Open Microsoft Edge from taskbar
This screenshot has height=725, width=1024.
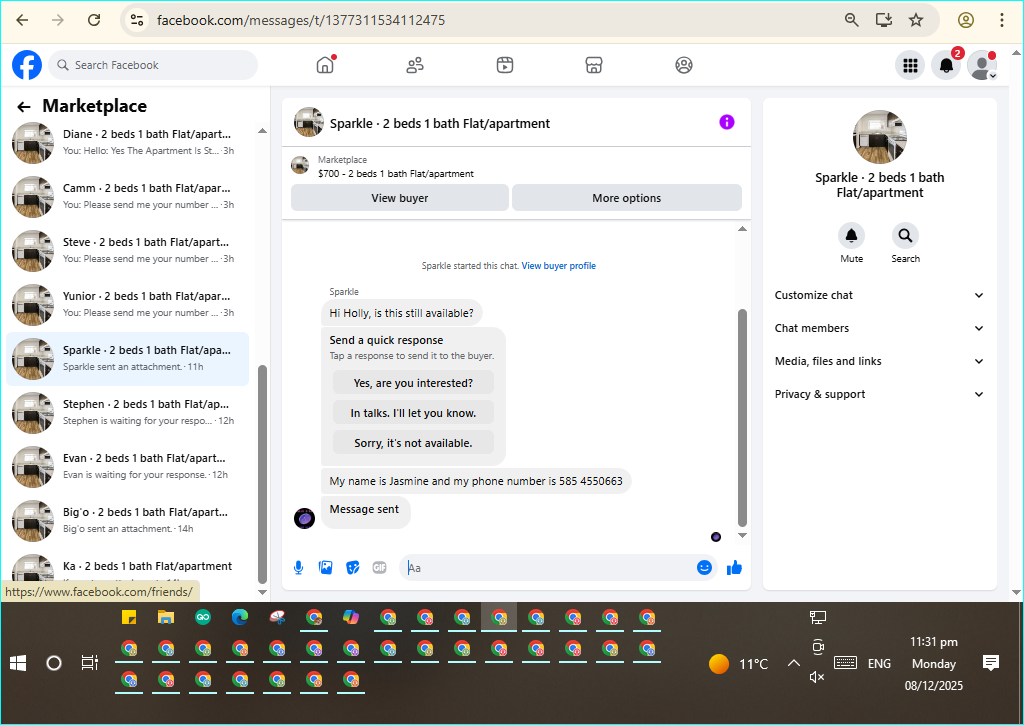pos(240,617)
